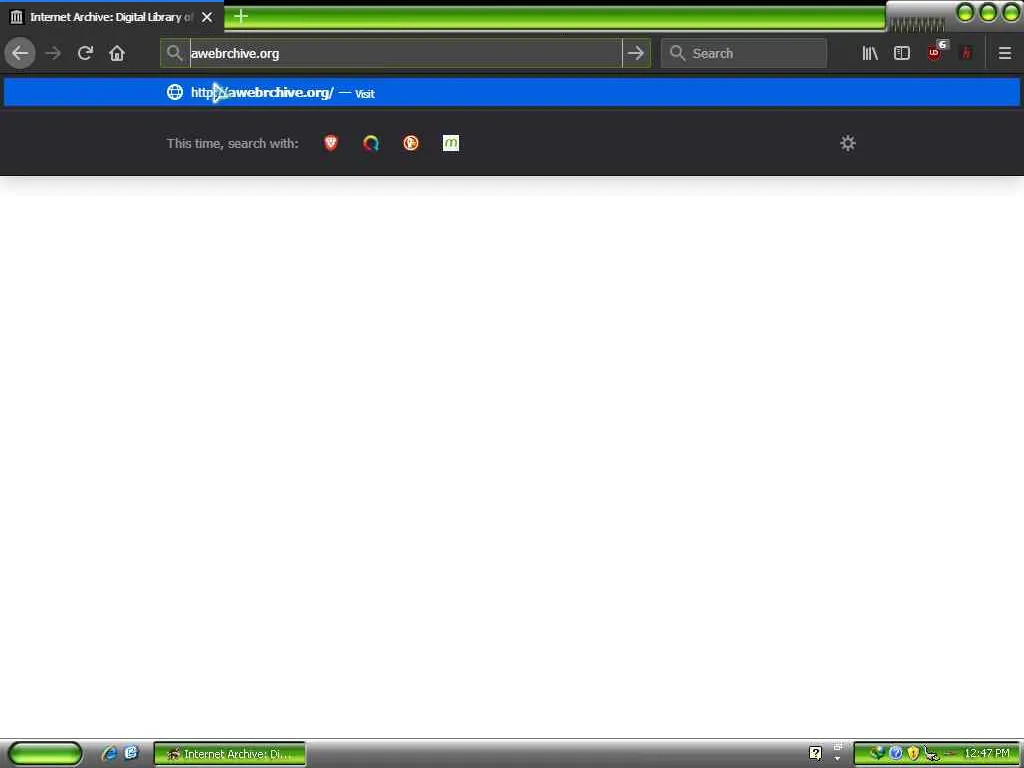Go back to the previous page

point(20,53)
